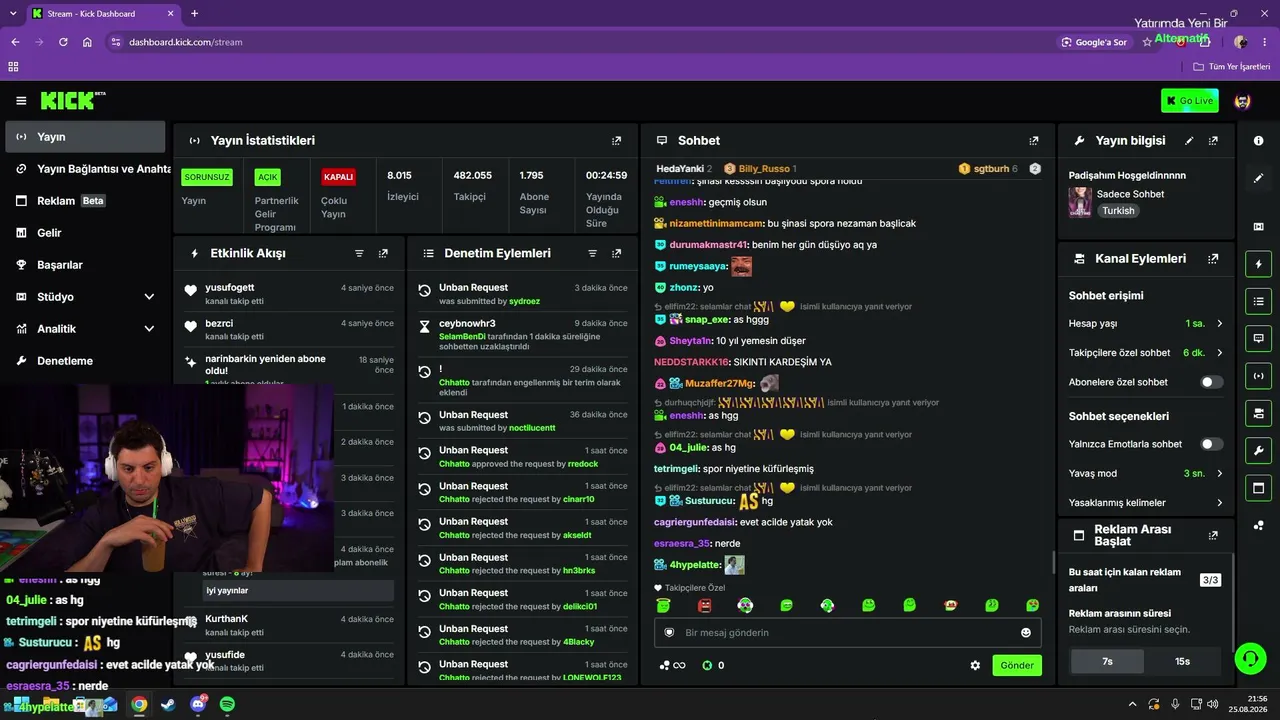Screen dimensions: 1280x720
Task: Click pinned chatter HedaYanki in chat header
Action: point(680,169)
